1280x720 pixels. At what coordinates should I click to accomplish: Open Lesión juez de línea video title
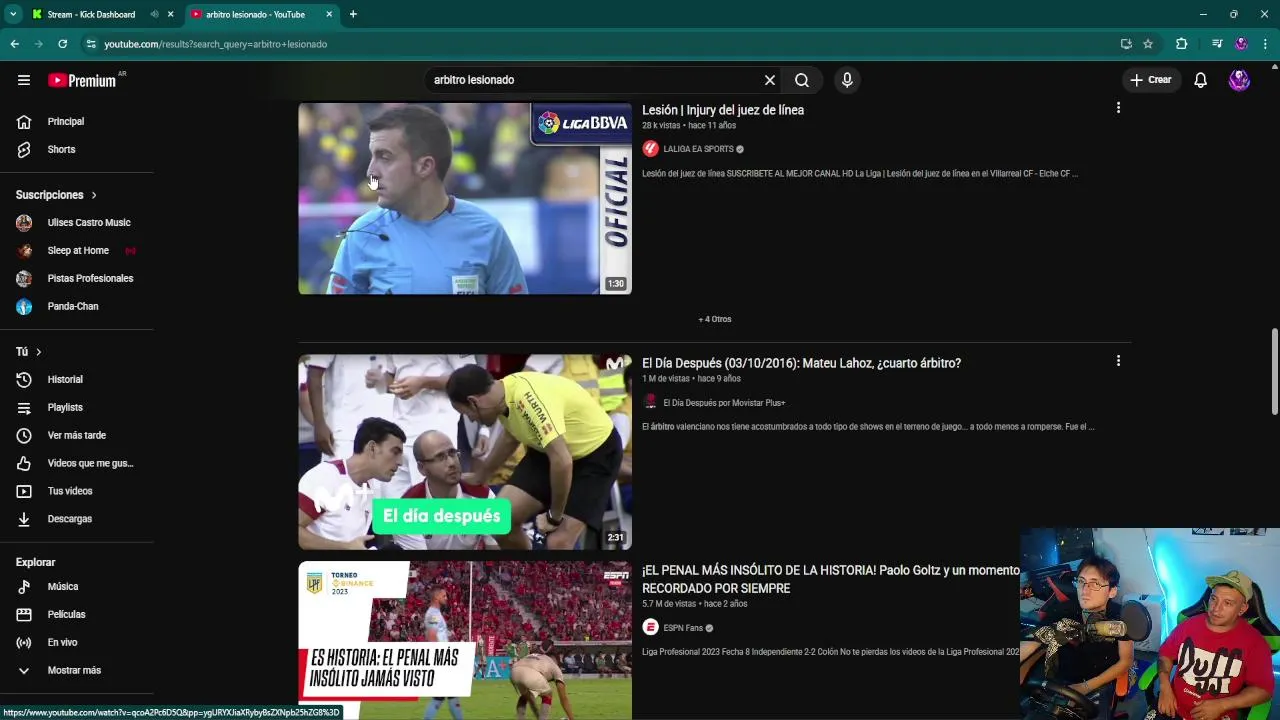tap(723, 110)
